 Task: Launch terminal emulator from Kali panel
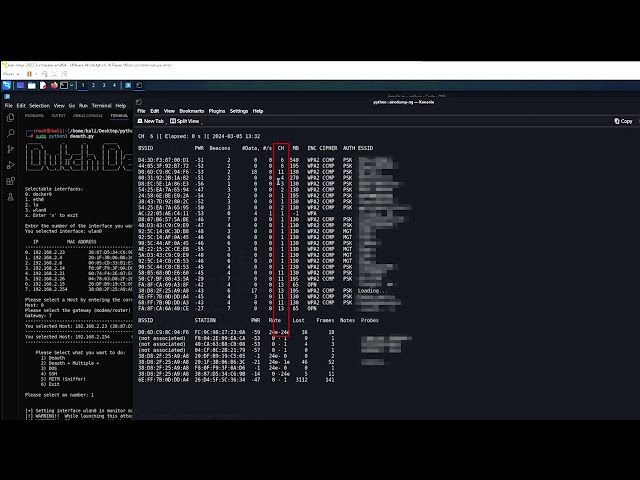click(x=64, y=85)
